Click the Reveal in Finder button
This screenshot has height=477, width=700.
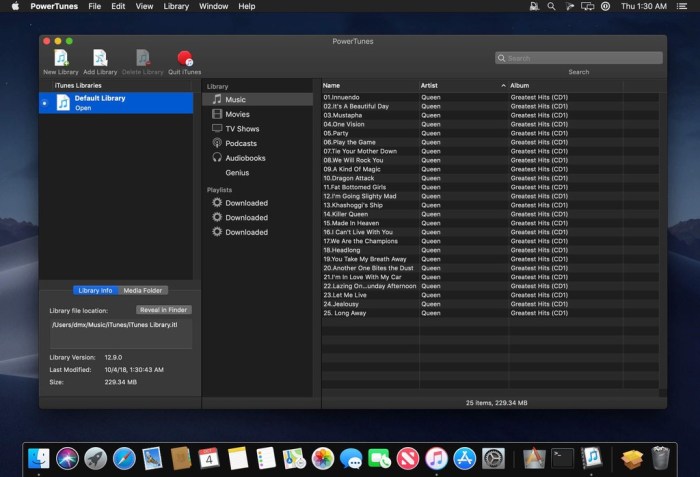pos(164,310)
